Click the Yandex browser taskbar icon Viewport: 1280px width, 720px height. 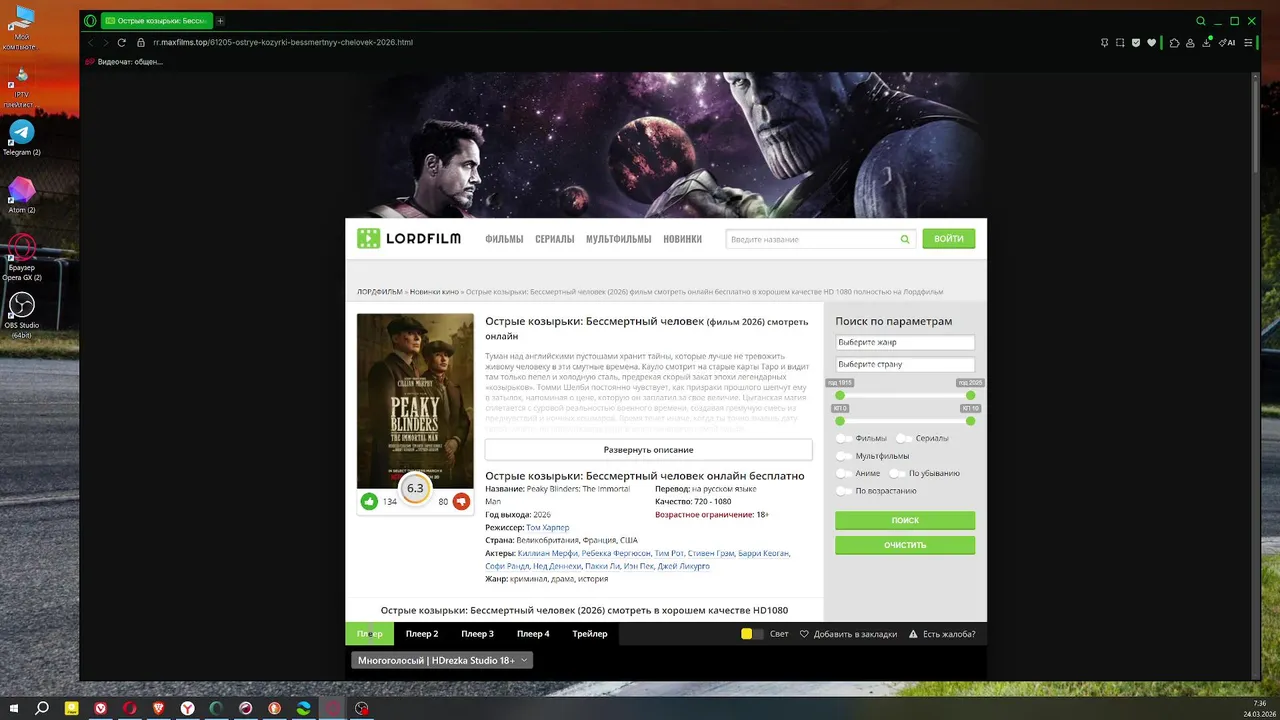tap(188, 708)
